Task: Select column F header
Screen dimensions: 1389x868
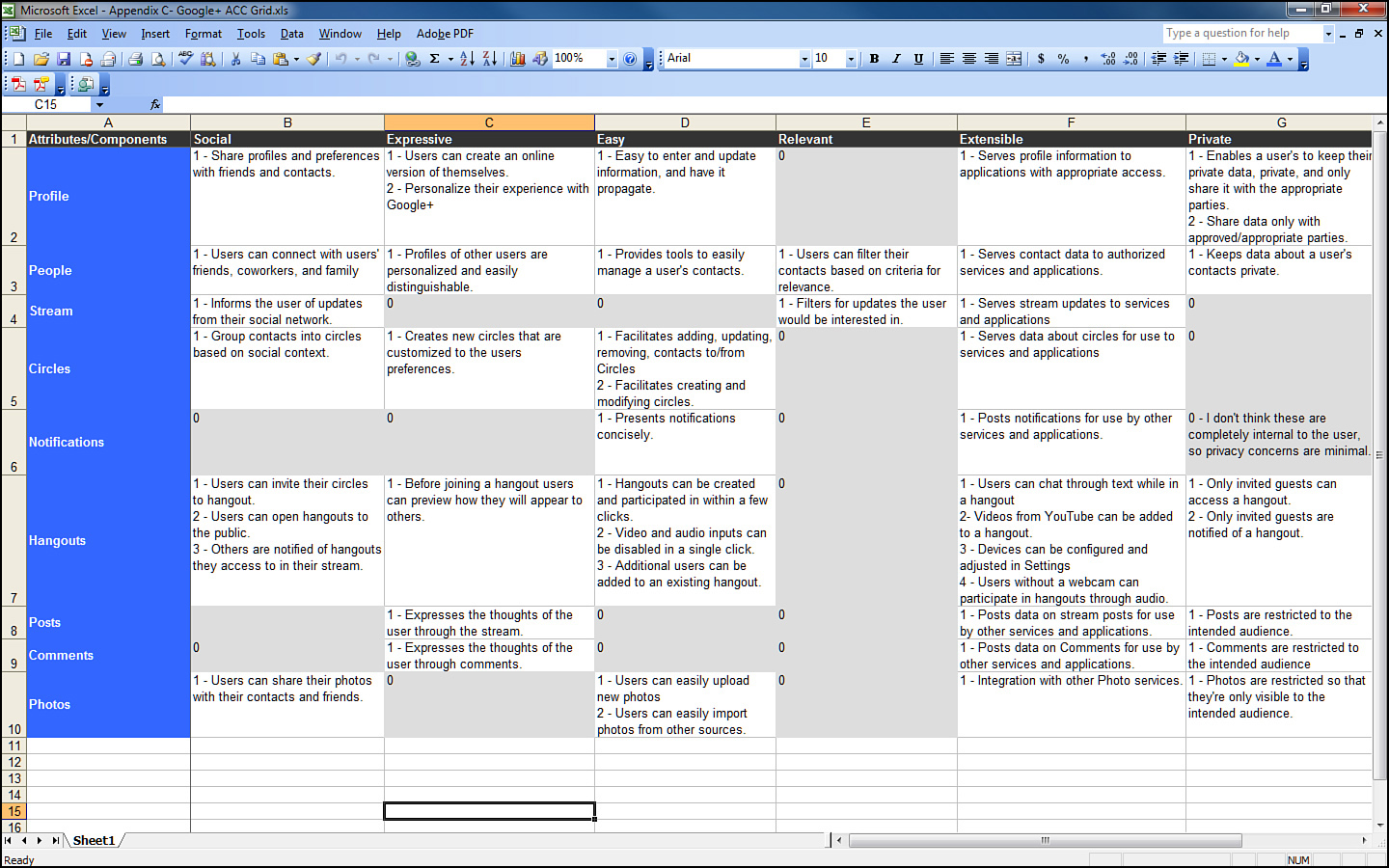Action: click(1071, 122)
